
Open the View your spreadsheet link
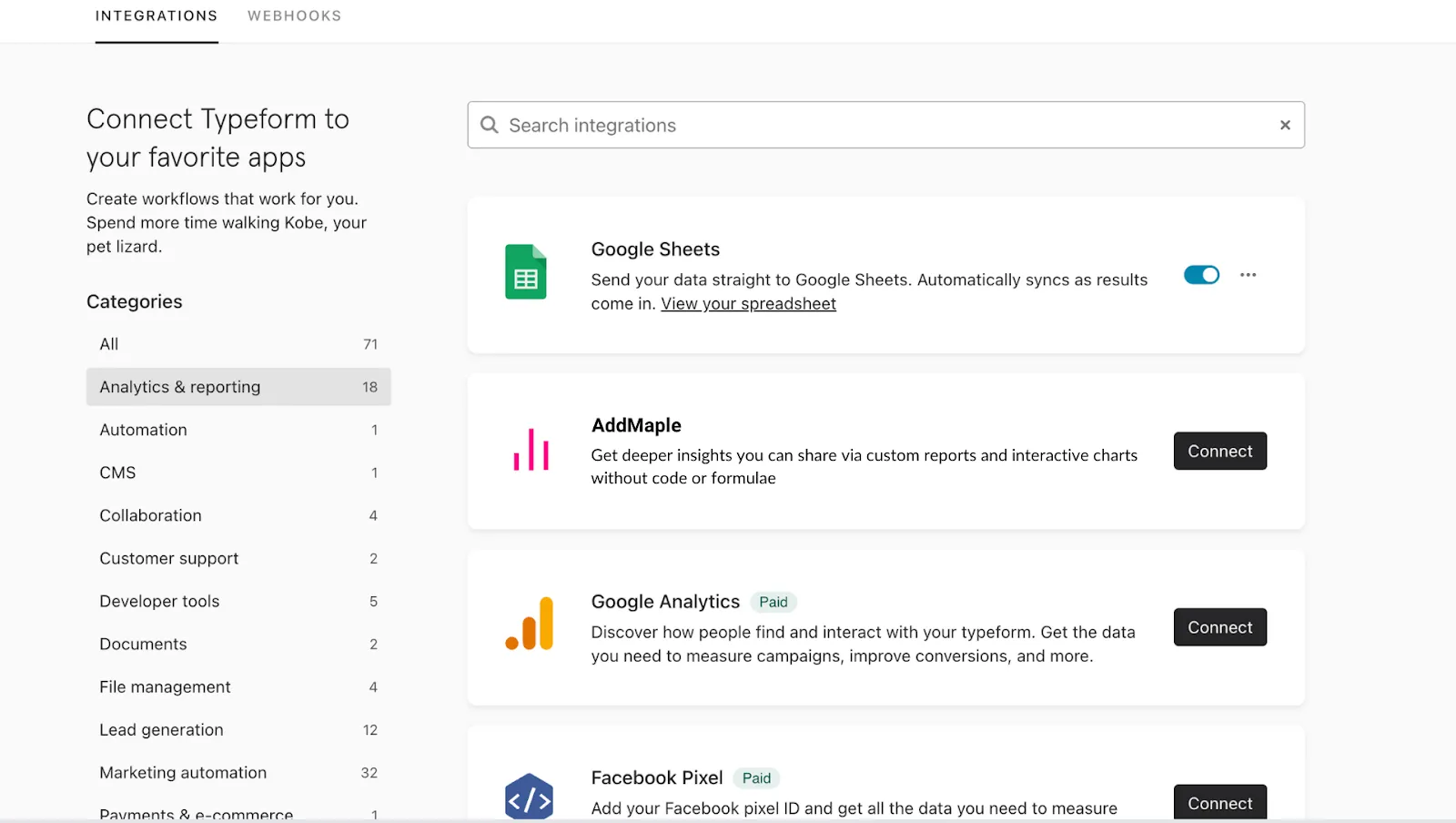click(748, 304)
